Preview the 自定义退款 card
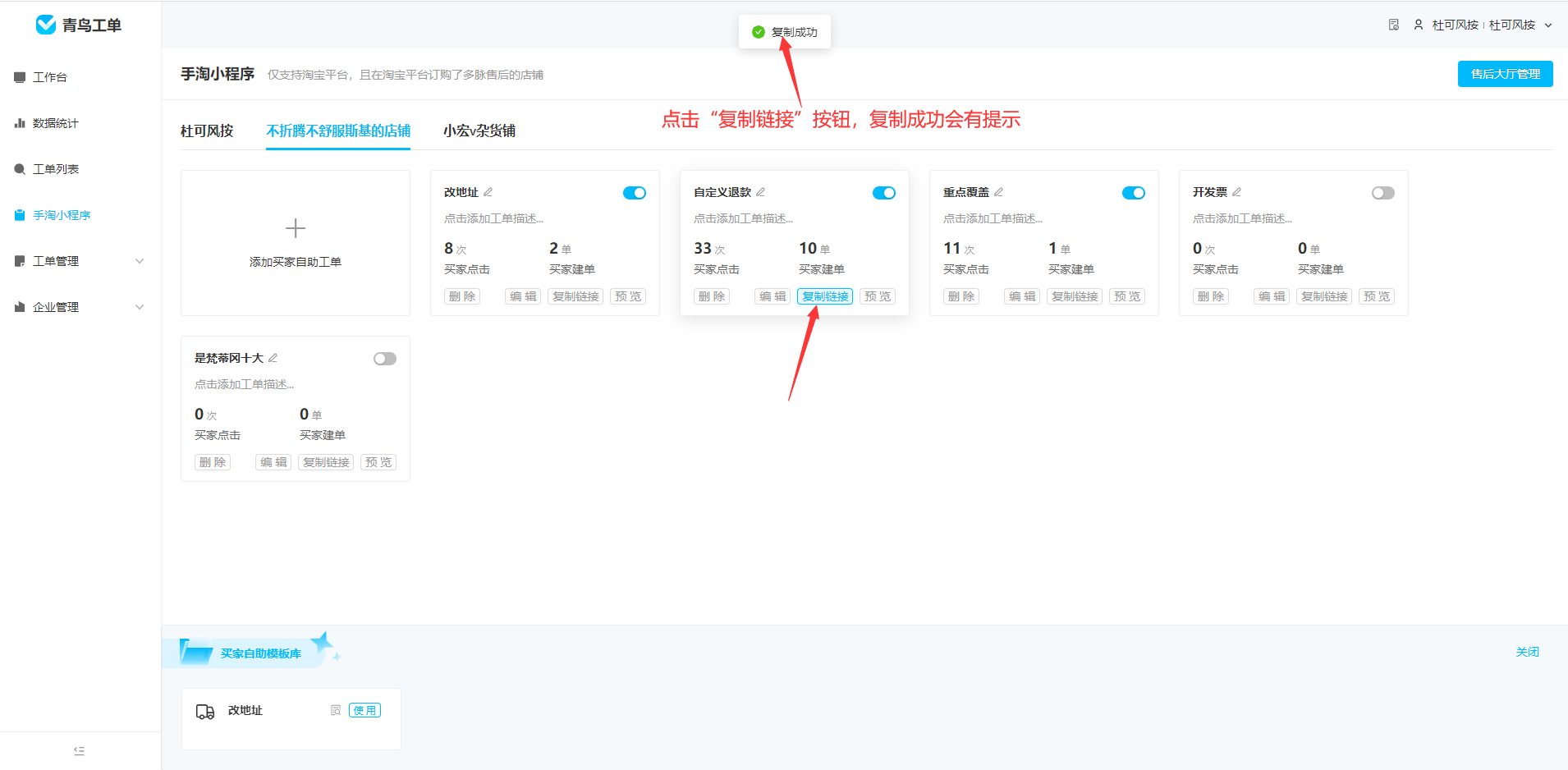This screenshot has width=1568, height=770. (878, 296)
